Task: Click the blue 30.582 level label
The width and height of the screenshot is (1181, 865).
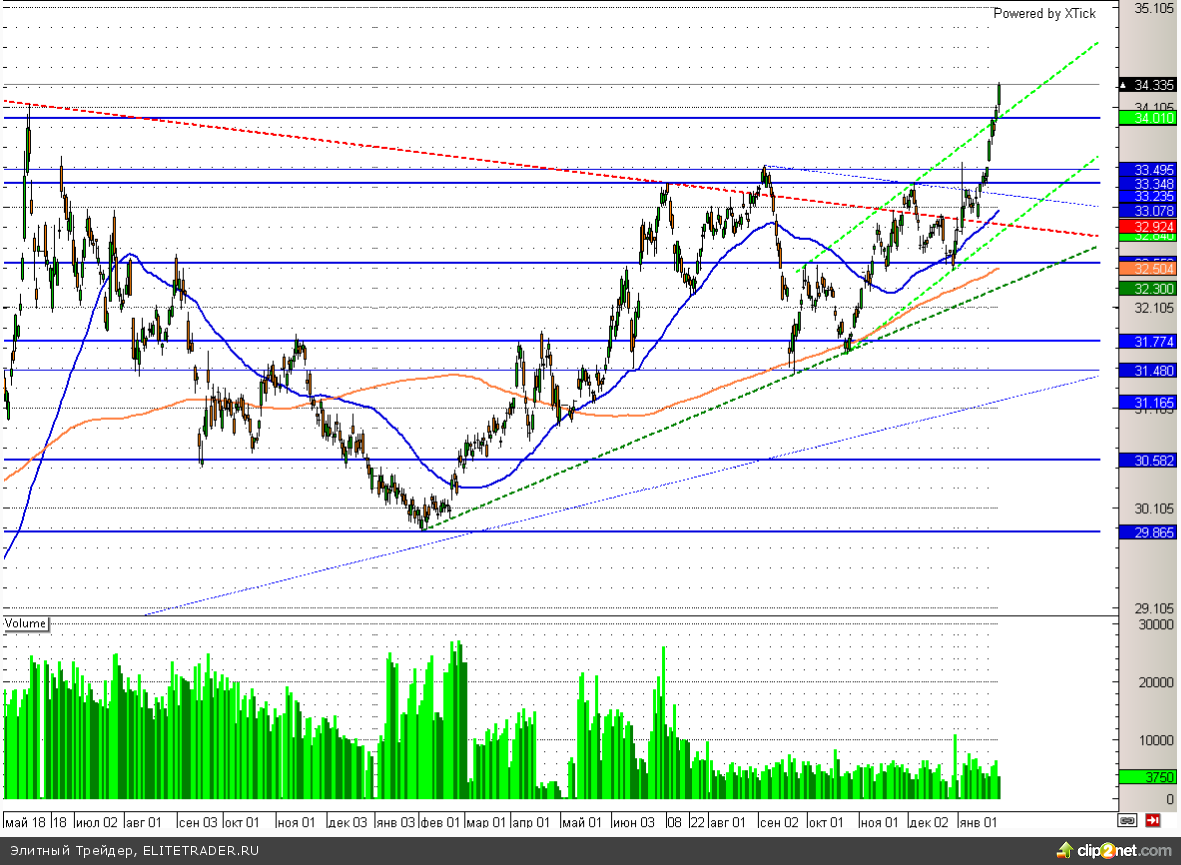Action: [1147, 460]
